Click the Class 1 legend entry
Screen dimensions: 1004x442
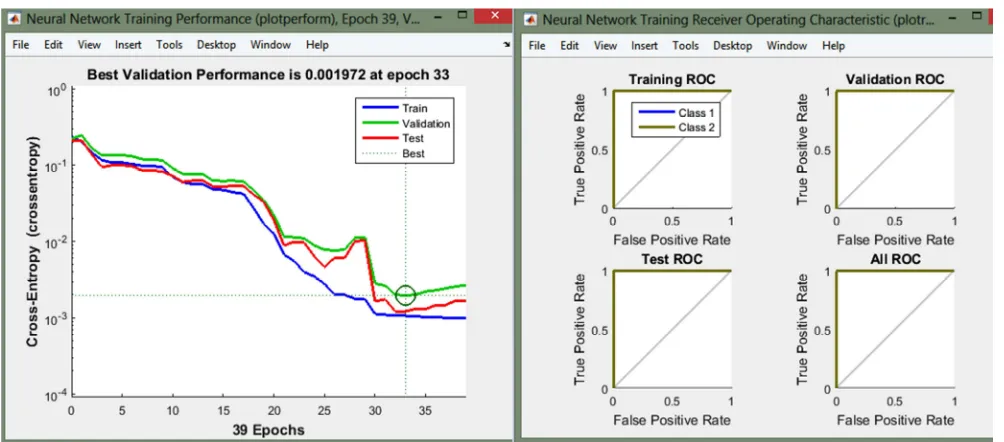tap(676, 113)
